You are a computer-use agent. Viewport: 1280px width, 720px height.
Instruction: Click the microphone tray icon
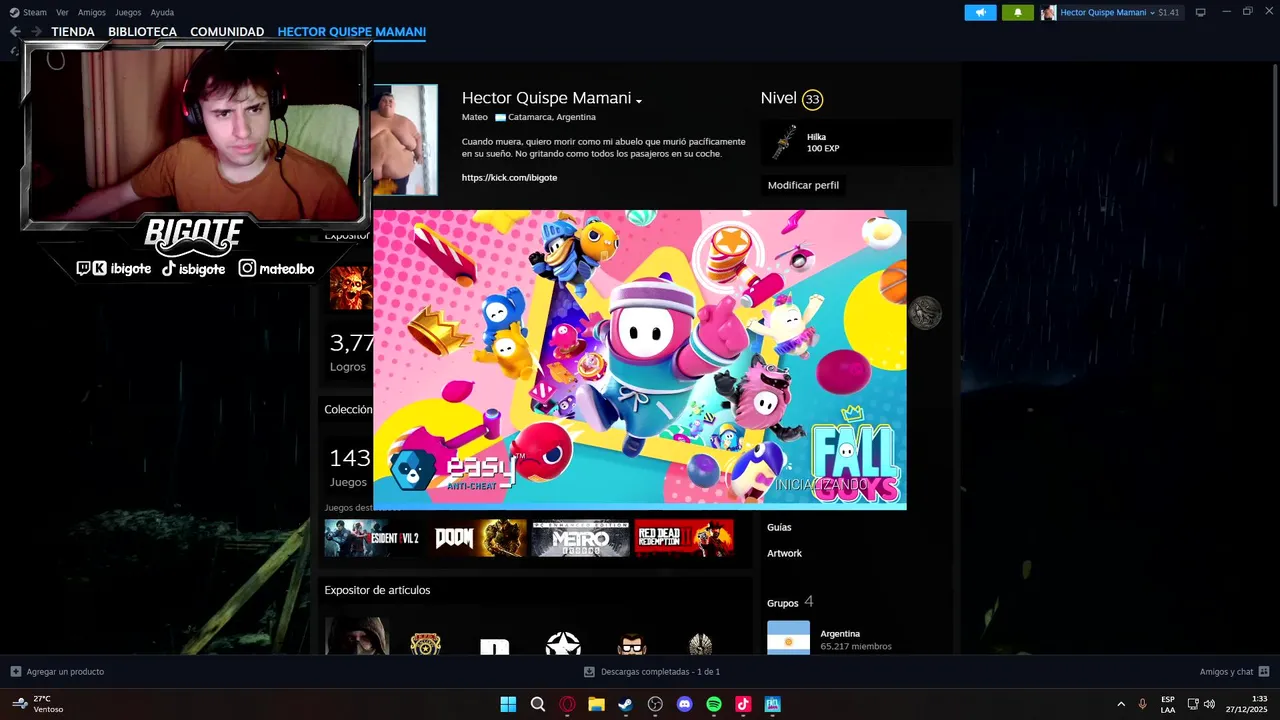pyautogui.click(x=1143, y=704)
